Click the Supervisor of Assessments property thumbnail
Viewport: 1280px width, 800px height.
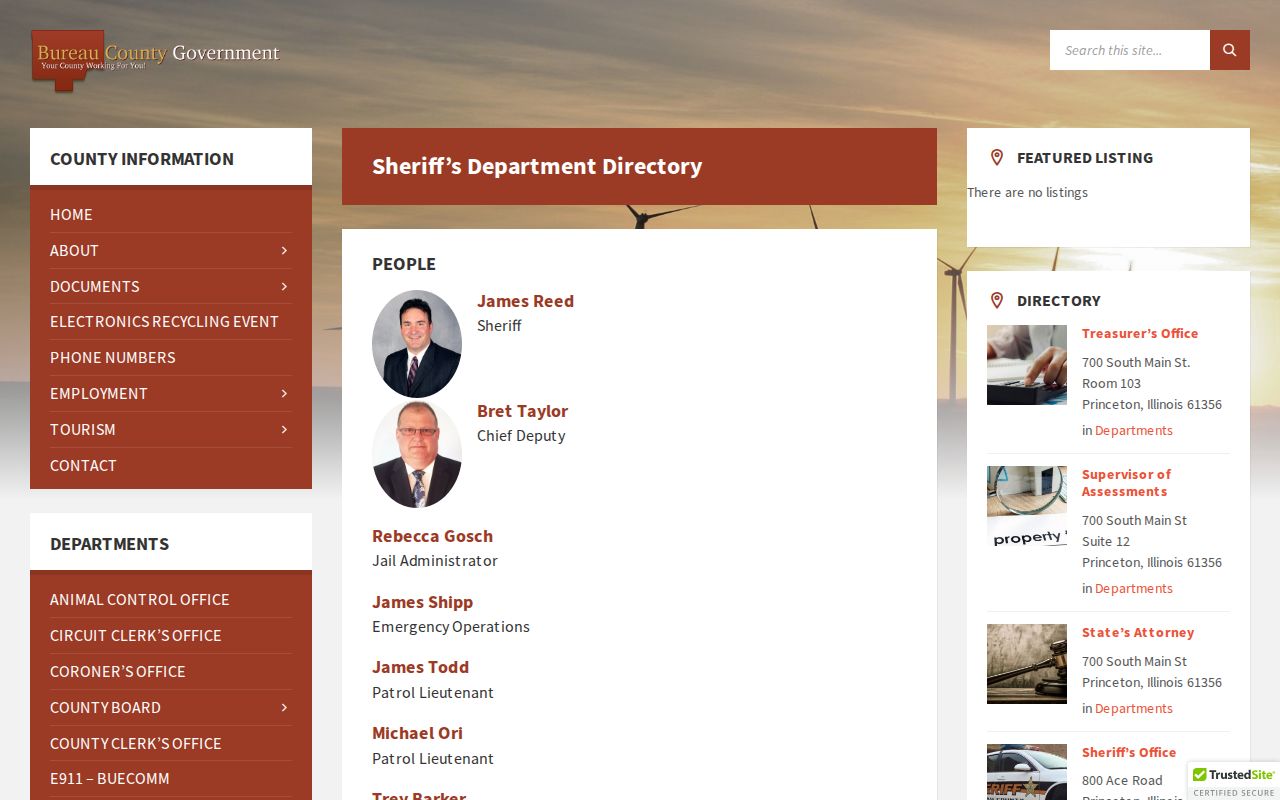(x=1027, y=506)
